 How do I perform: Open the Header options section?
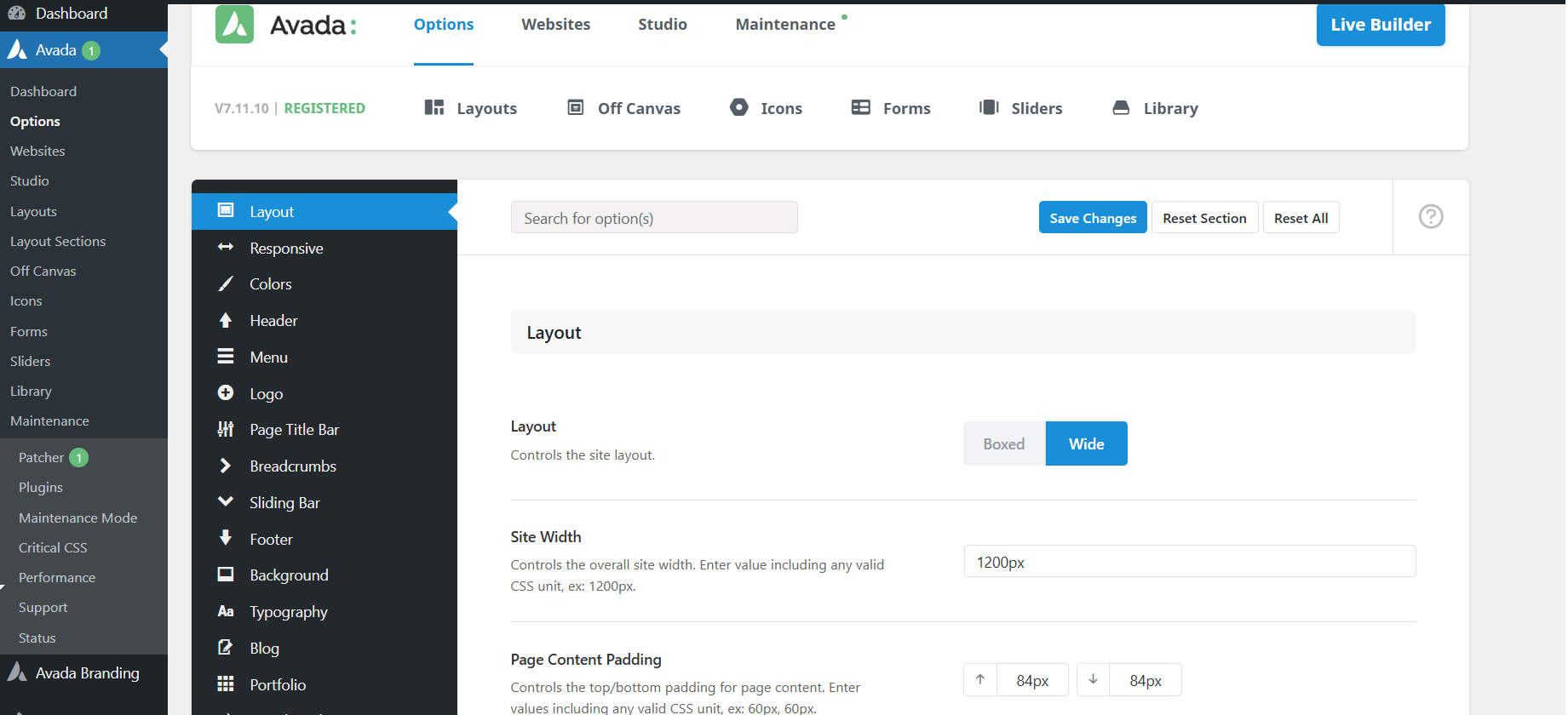[273, 321]
